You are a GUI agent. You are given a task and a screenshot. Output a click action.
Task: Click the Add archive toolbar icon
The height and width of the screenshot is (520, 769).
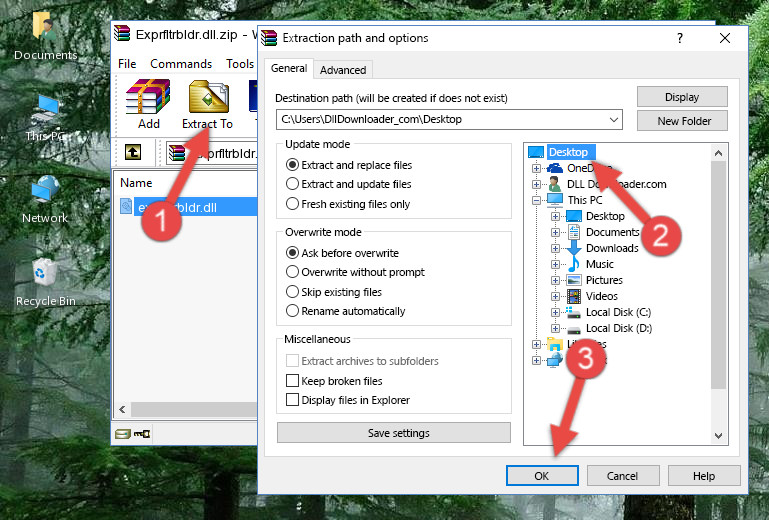tap(148, 104)
